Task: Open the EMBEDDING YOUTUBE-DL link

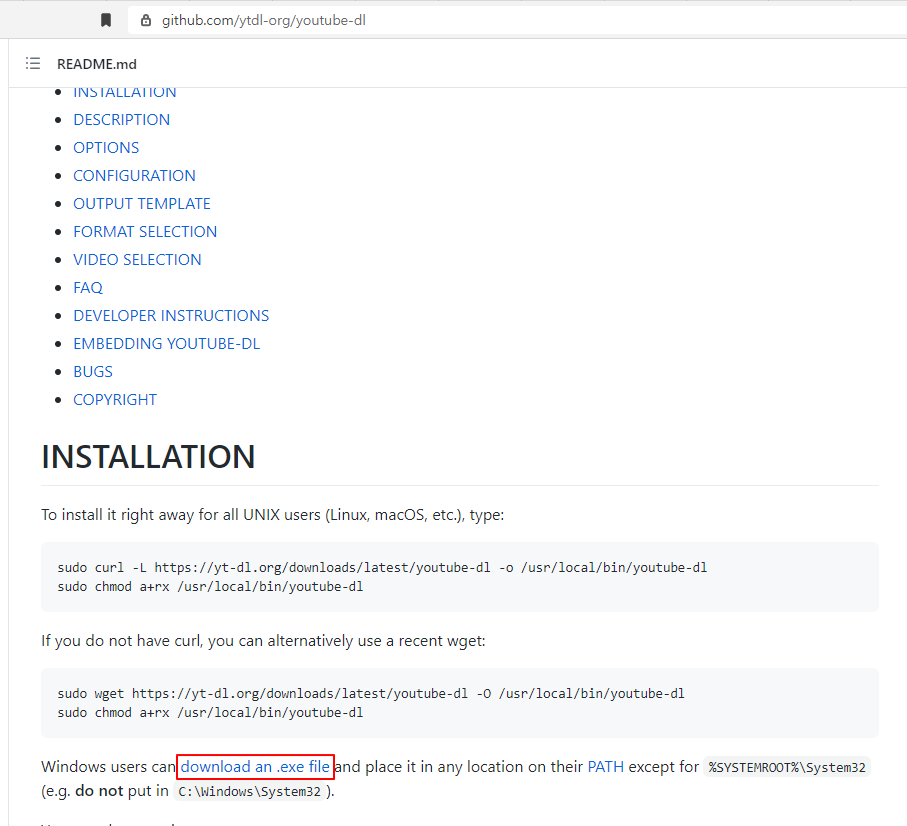Action: (167, 344)
